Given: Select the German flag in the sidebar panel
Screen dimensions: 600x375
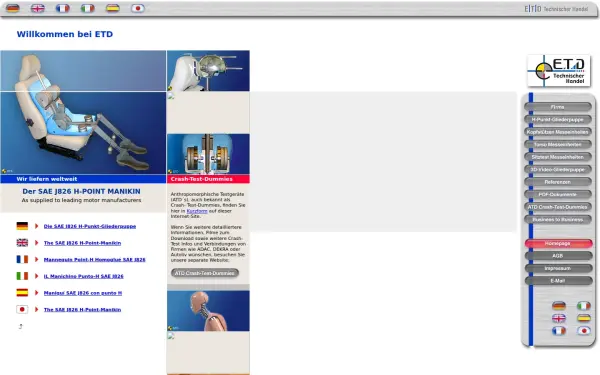Looking at the screenshot, I should coord(559,305).
